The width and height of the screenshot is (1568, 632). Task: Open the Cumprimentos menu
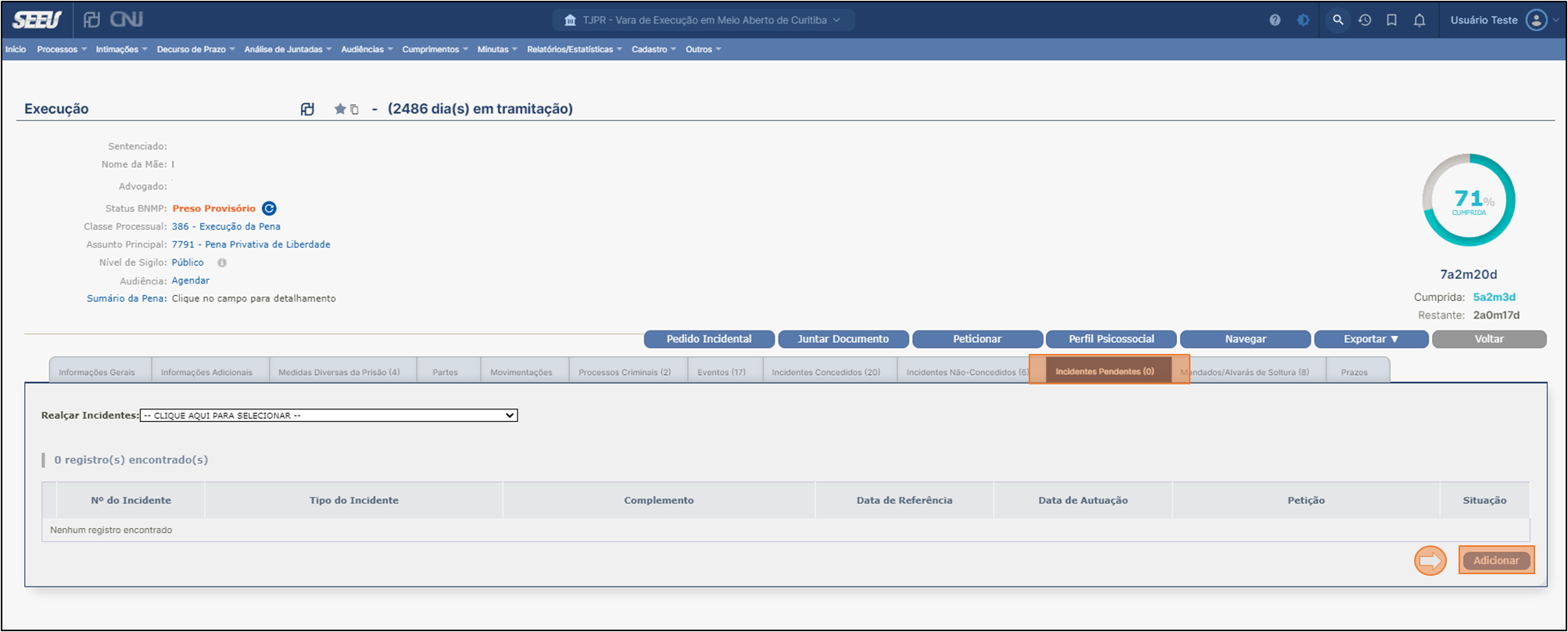click(435, 49)
